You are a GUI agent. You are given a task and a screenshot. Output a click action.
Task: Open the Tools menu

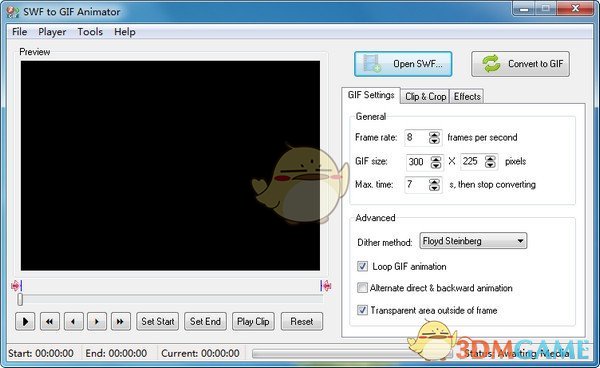(x=90, y=32)
